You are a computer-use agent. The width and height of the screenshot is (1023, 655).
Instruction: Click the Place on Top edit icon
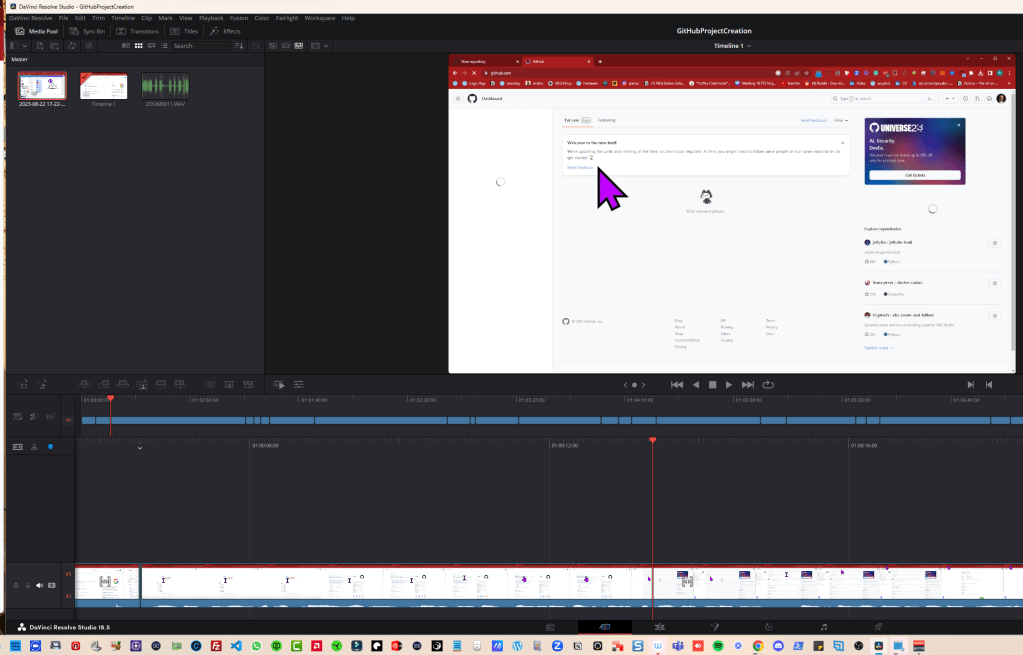click(160, 384)
